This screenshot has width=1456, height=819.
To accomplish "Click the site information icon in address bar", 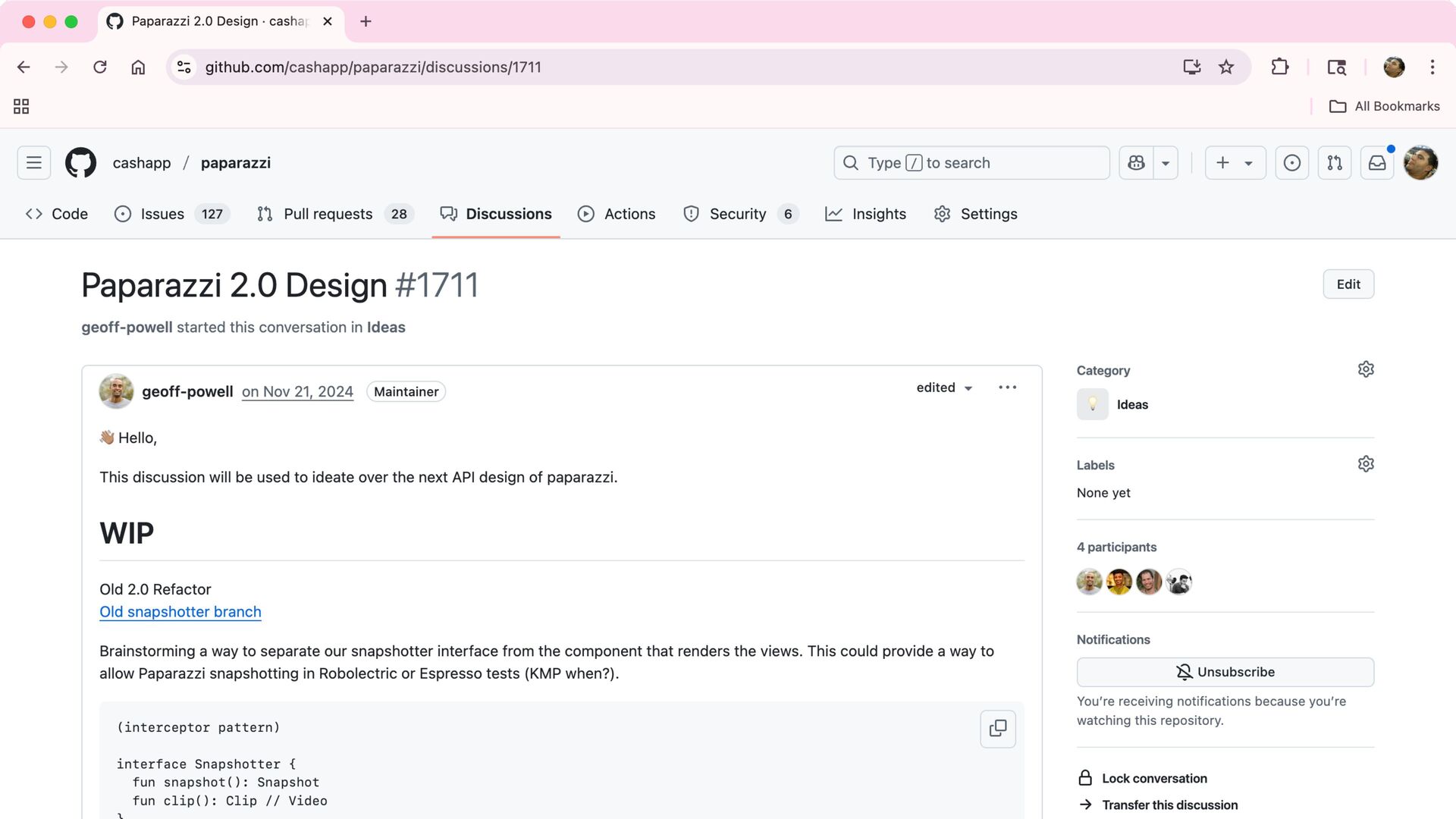I will click(184, 67).
